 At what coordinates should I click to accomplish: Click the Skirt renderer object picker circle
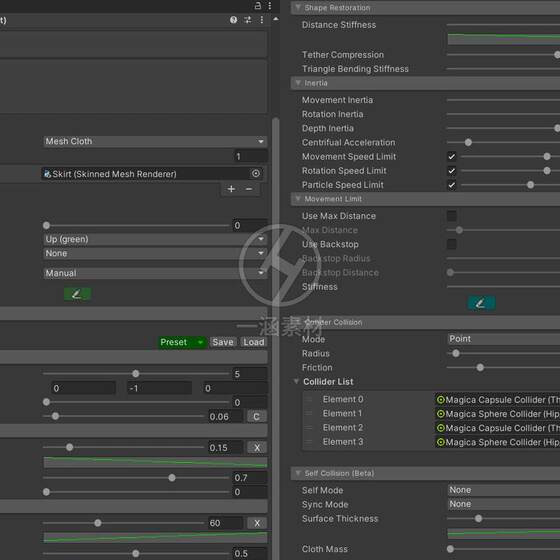click(256, 174)
